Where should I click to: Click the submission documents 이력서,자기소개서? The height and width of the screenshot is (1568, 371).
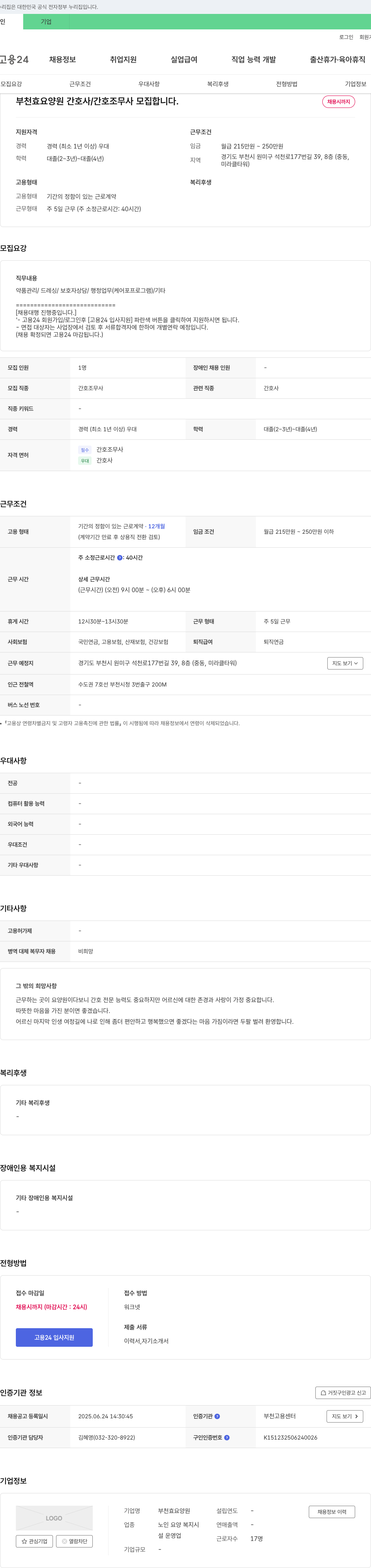click(x=146, y=1341)
